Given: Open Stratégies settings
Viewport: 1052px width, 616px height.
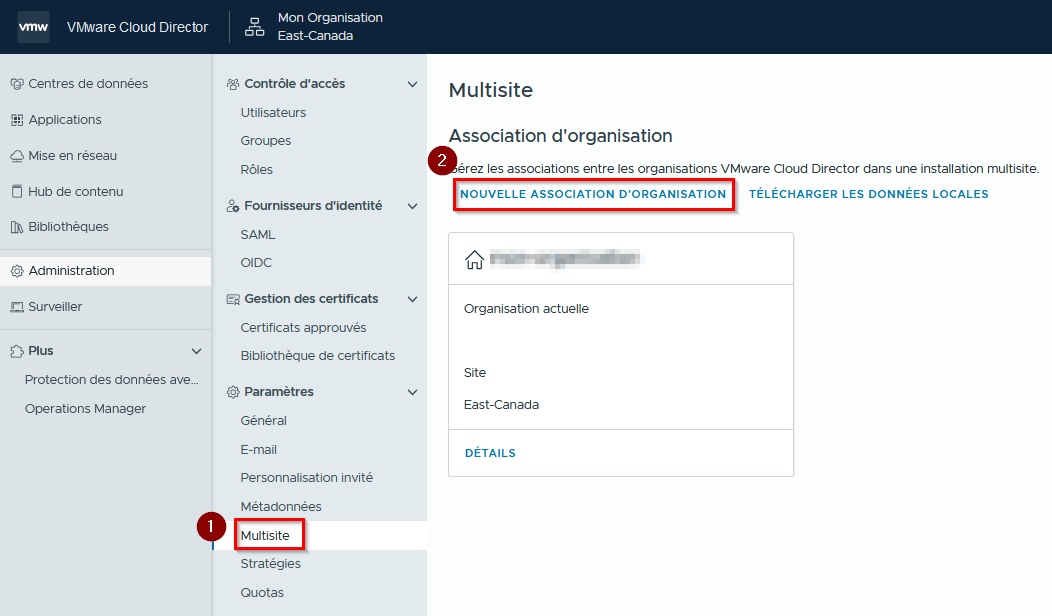Looking at the screenshot, I should click(x=270, y=564).
